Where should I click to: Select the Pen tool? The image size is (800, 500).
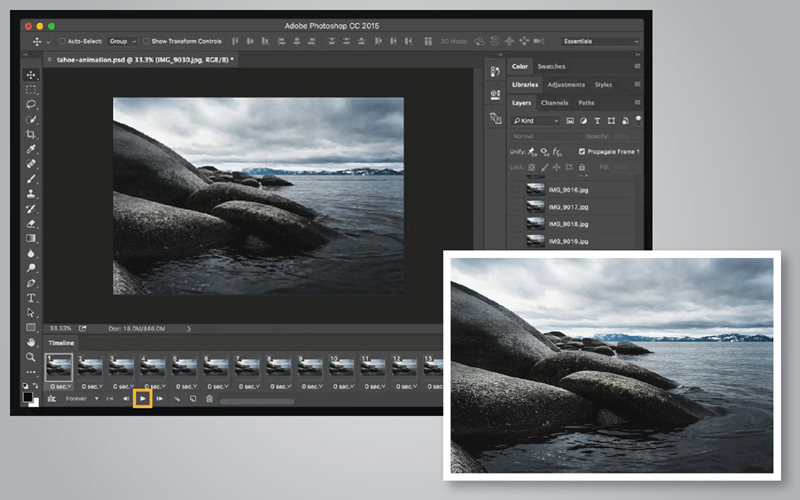click(31, 283)
